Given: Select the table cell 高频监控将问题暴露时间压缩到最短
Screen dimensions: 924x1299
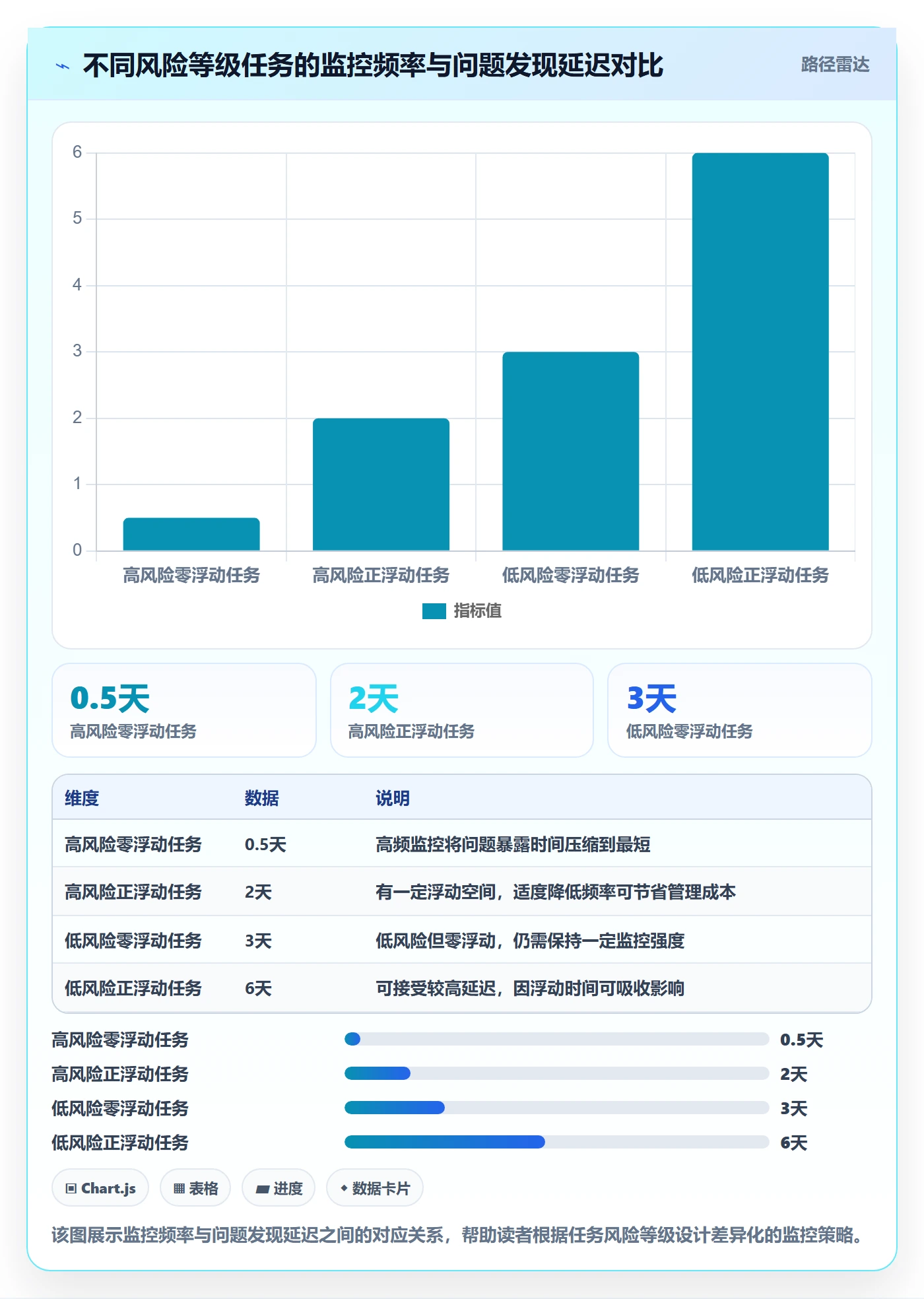Looking at the screenshot, I should [513, 844].
